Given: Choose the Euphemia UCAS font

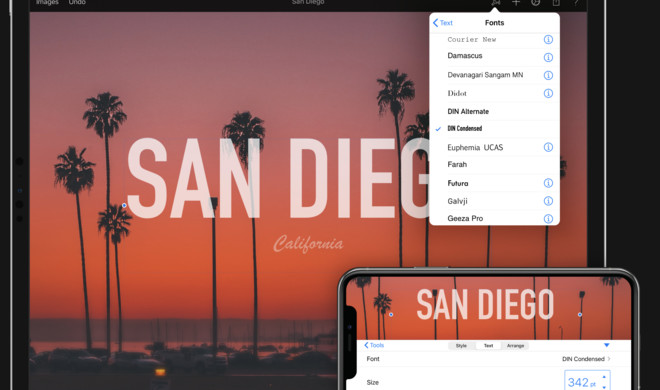Looking at the screenshot, I should click(475, 147).
